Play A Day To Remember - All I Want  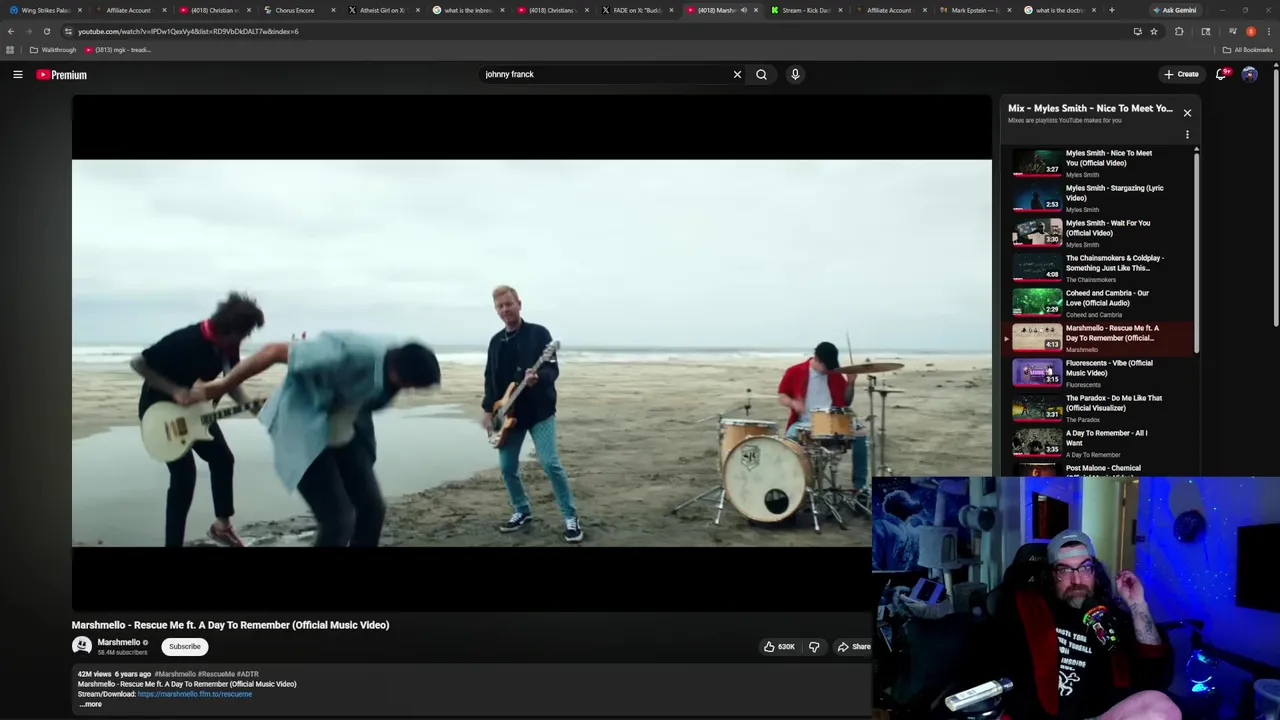coord(1100,443)
